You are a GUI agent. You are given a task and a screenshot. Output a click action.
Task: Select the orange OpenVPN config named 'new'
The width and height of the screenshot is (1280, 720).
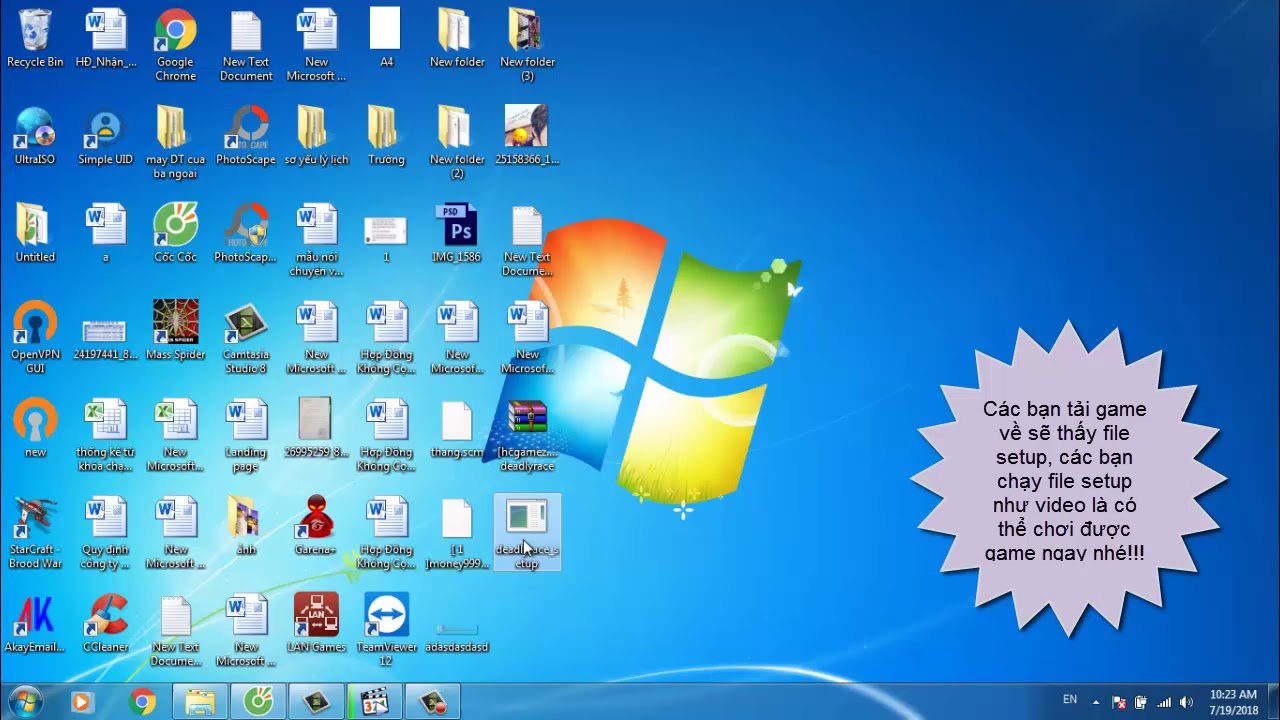[35, 428]
